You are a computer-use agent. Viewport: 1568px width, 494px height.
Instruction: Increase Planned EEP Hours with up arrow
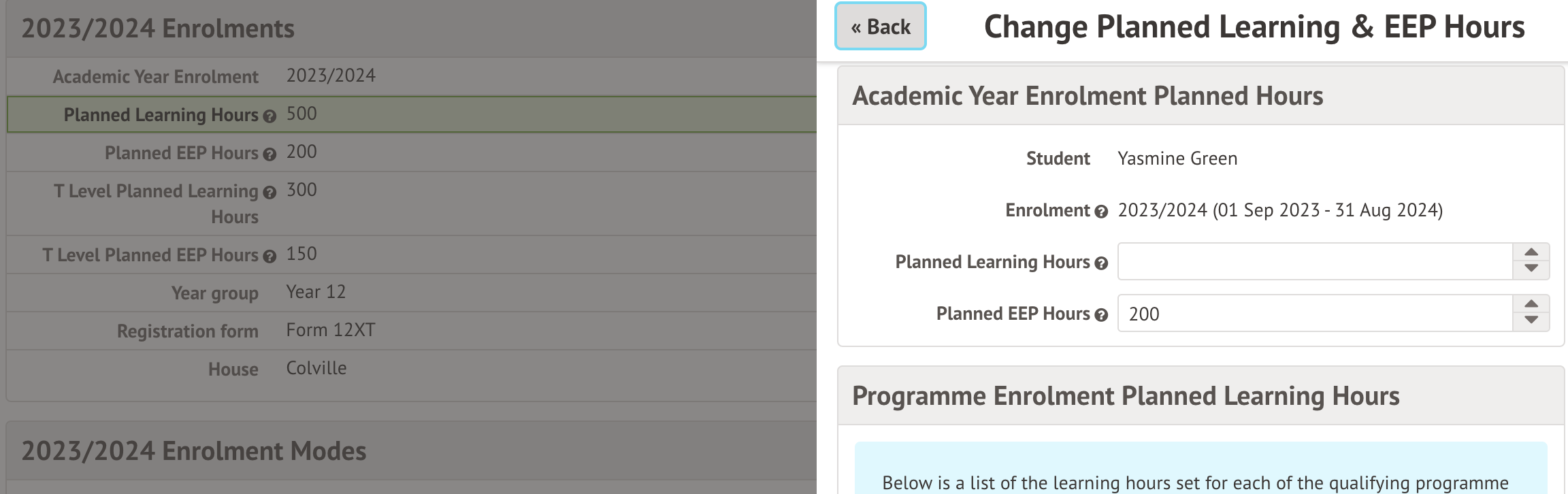(1531, 304)
